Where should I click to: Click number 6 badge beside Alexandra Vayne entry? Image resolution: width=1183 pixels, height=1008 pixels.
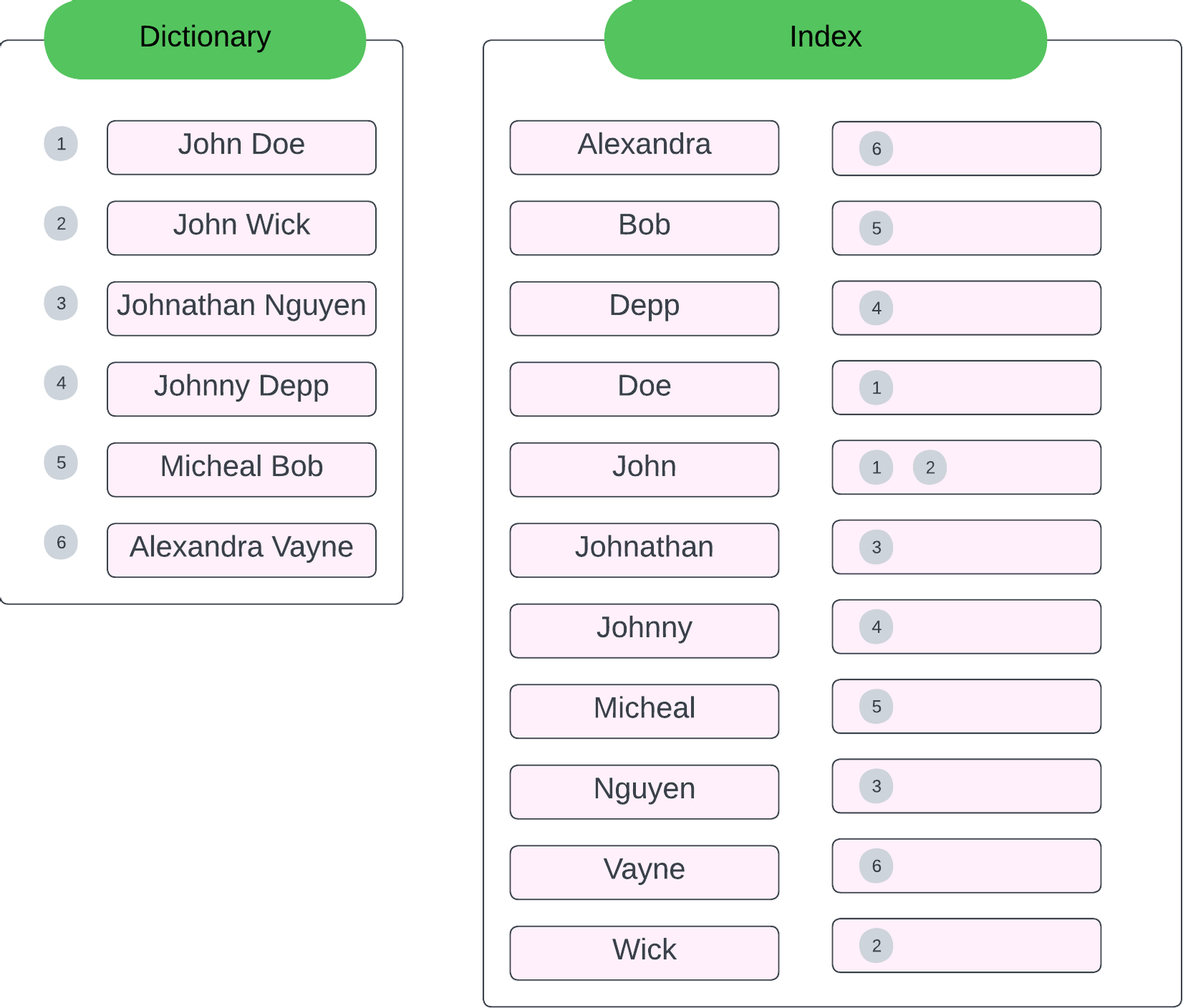coord(61,543)
